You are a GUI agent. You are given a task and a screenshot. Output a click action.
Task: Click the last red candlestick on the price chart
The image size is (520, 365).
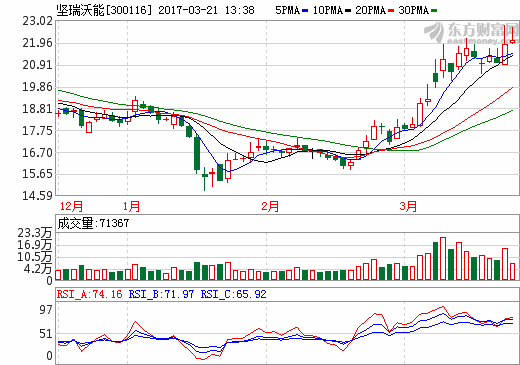(x=513, y=34)
